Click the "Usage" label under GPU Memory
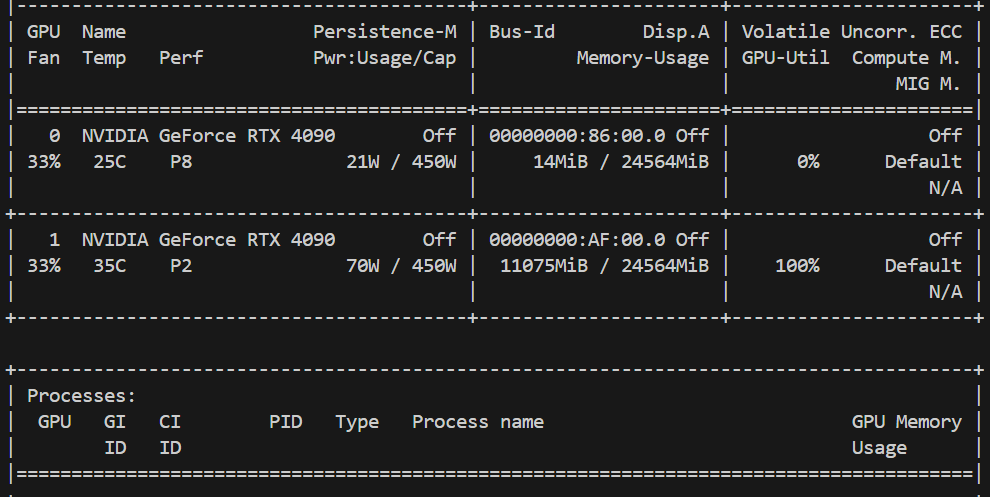 point(880,448)
